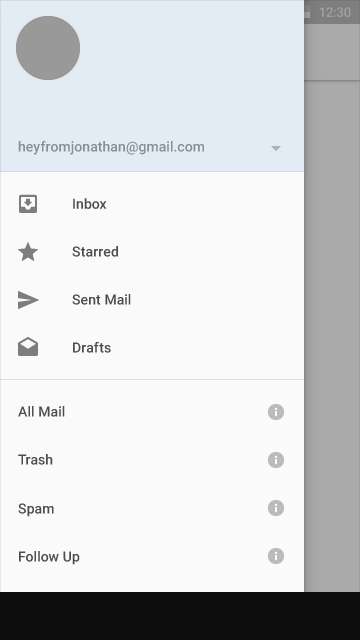The image size is (360, 640).
Task: Click the Inbox download-tray icon
Action: tap(28, 204)
